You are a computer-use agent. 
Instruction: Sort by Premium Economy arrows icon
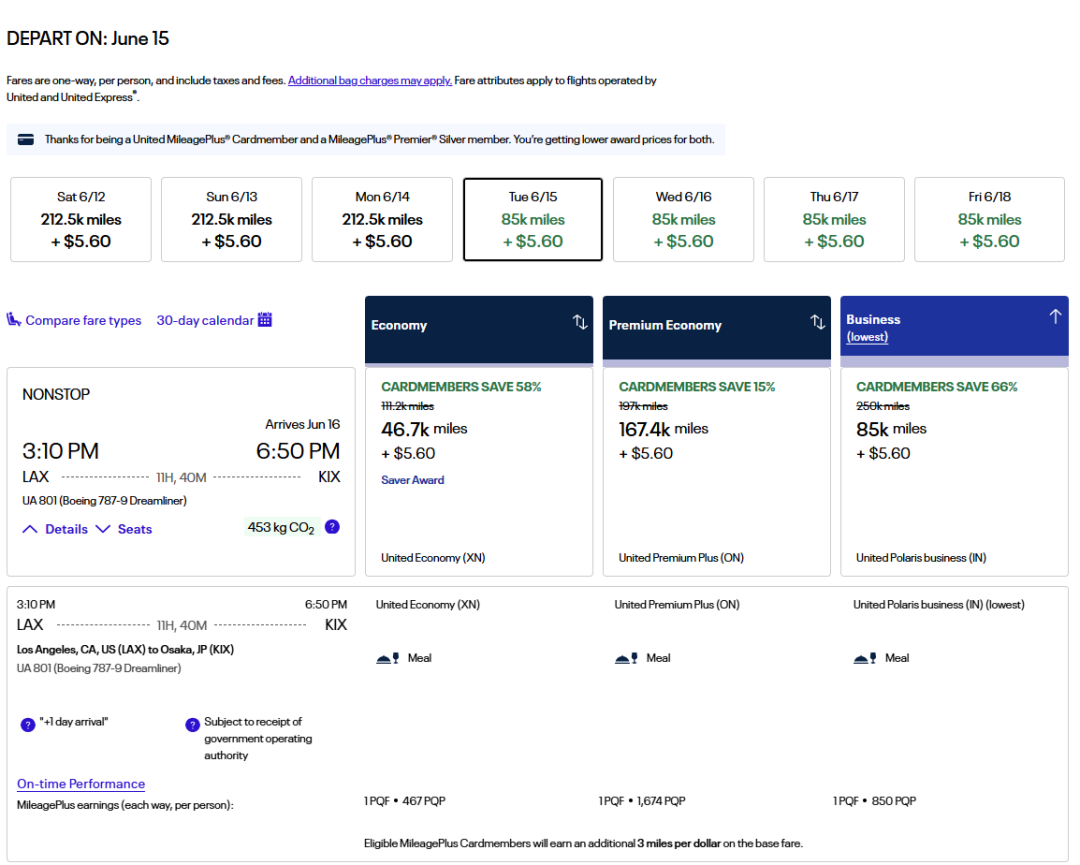click(x=818, y=322)
